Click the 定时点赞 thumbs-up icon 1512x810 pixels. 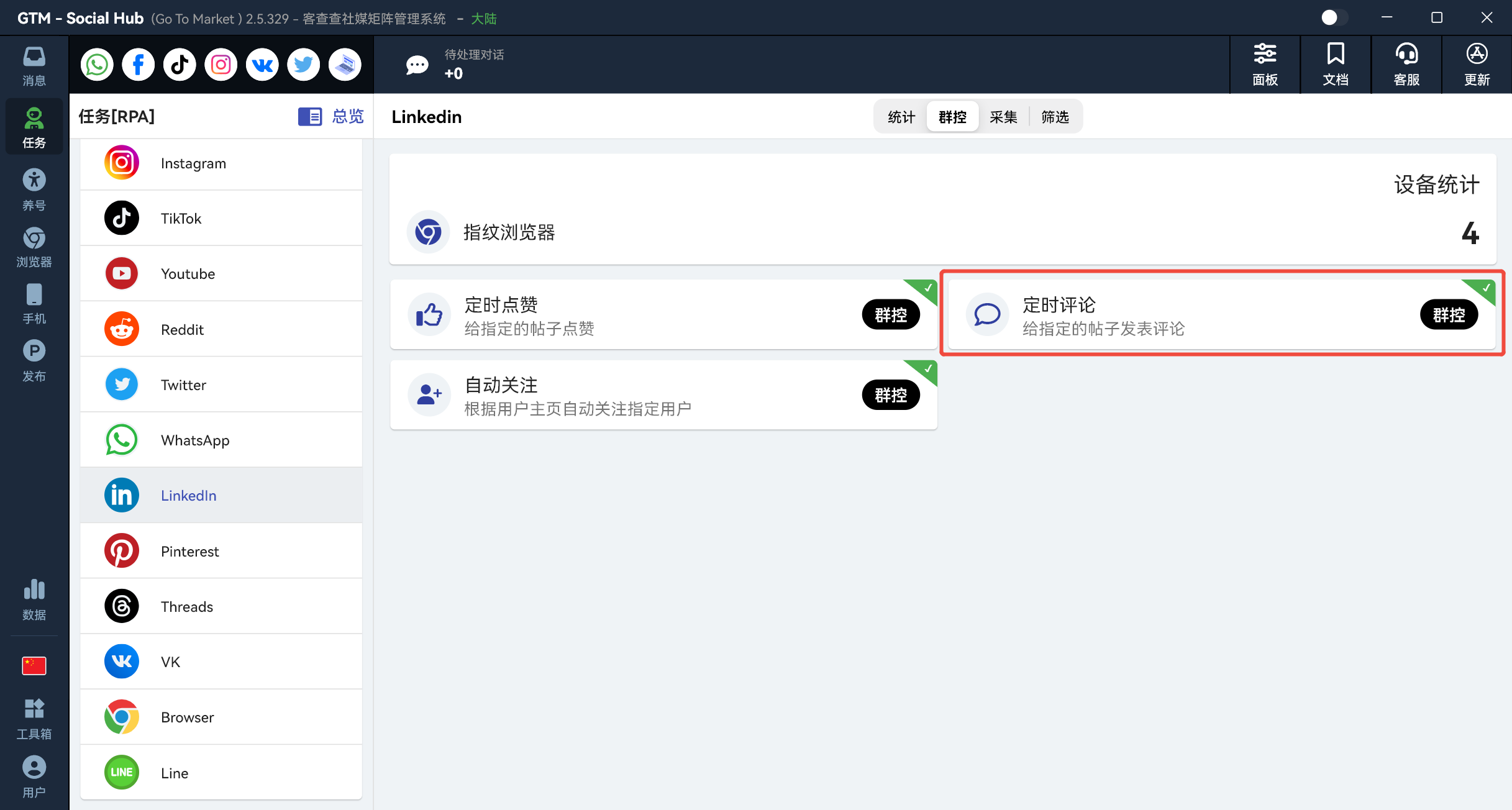coord(429,315)
